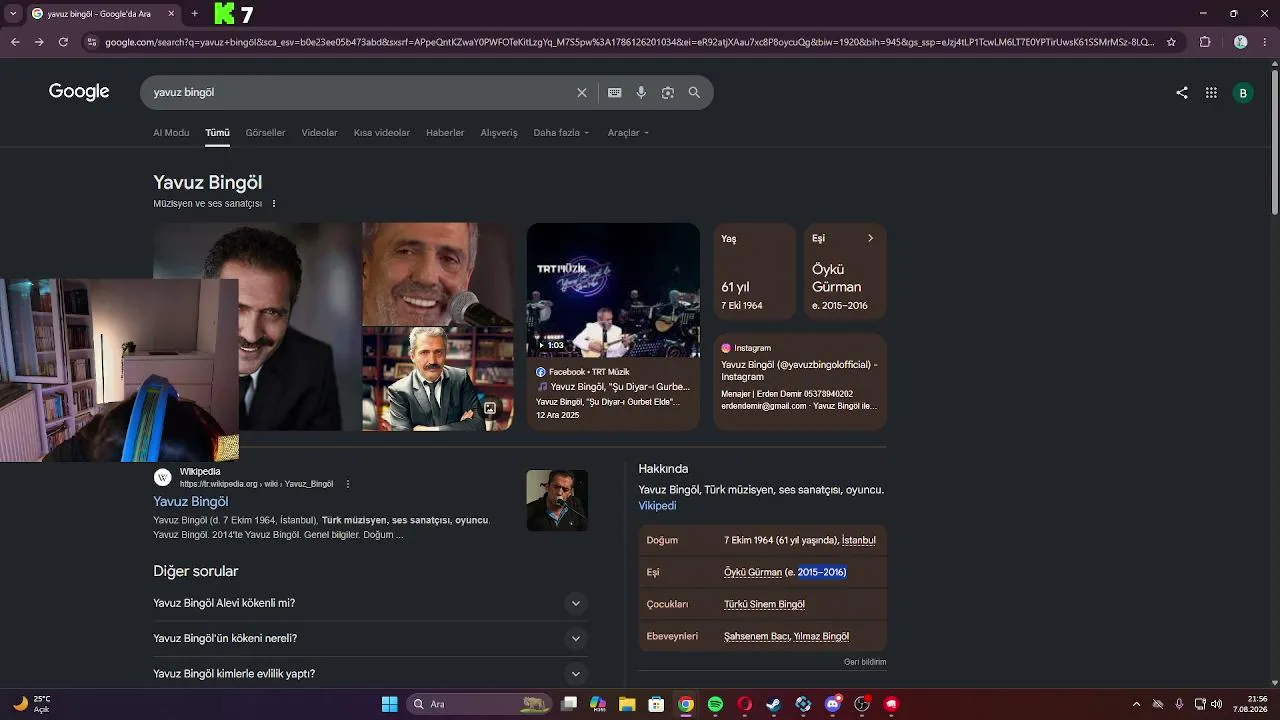View site information in the address bar
The width and height of the screenshot is (1280, 720).
point(92,42)
